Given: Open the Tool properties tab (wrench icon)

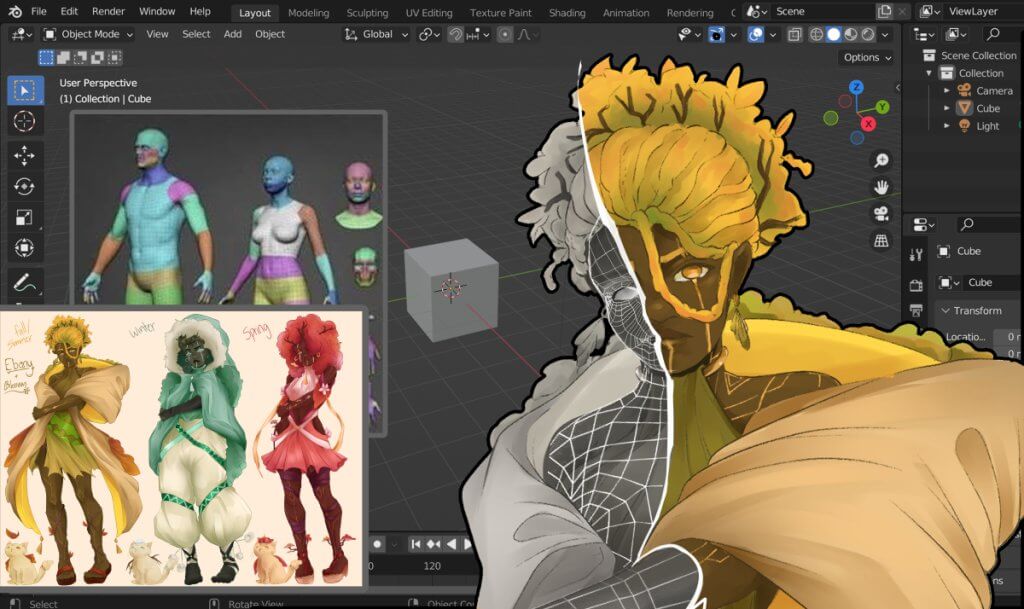Looking at the screenshot, I should click(x=916, y=255).
